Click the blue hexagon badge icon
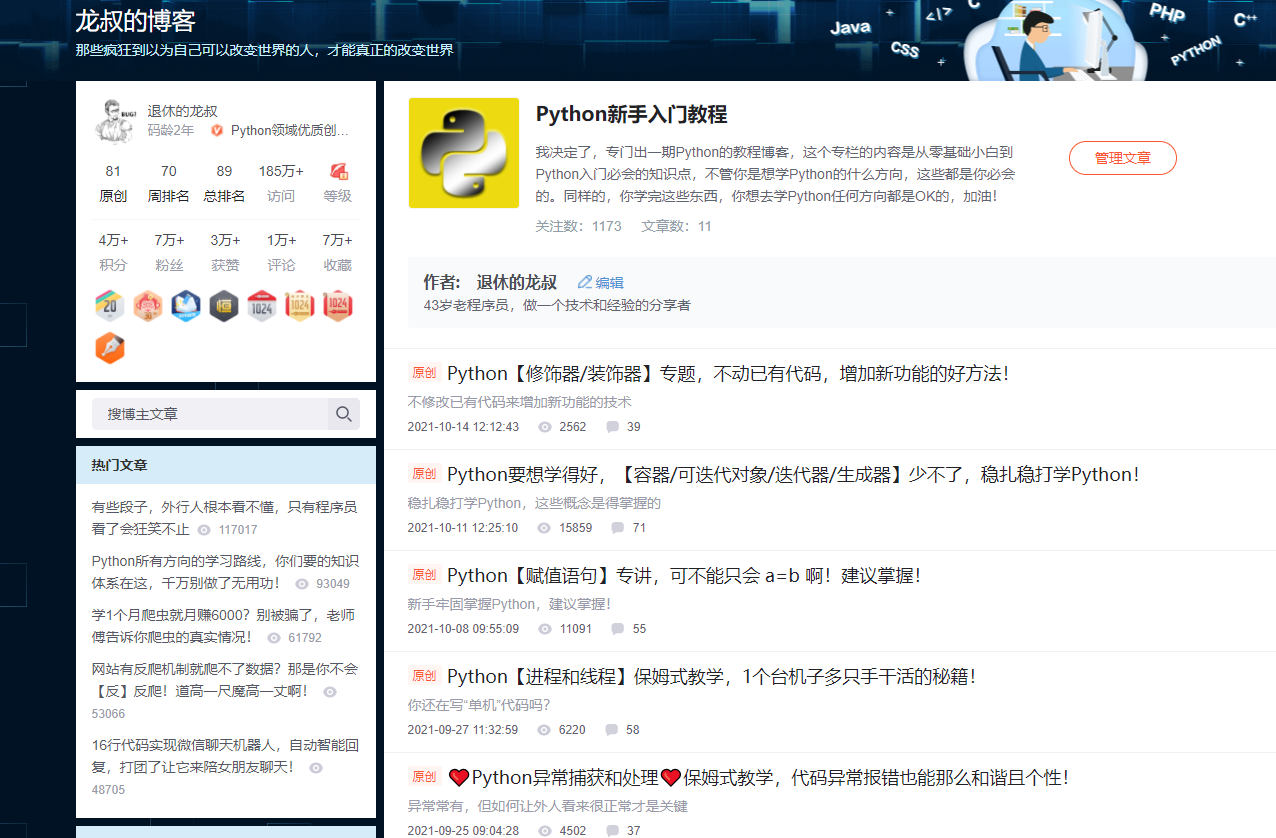The width and height of the screenshot is (1276, 838). (x=186, y=306)
